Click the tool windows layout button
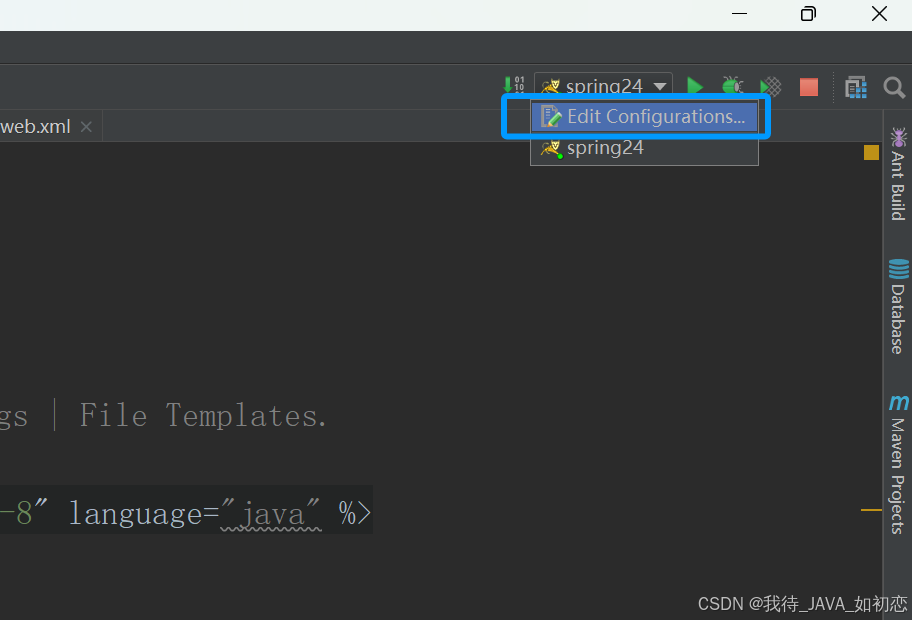Viewport: 912px width, 620px height. pyautogui.click(x=856, y=87)
